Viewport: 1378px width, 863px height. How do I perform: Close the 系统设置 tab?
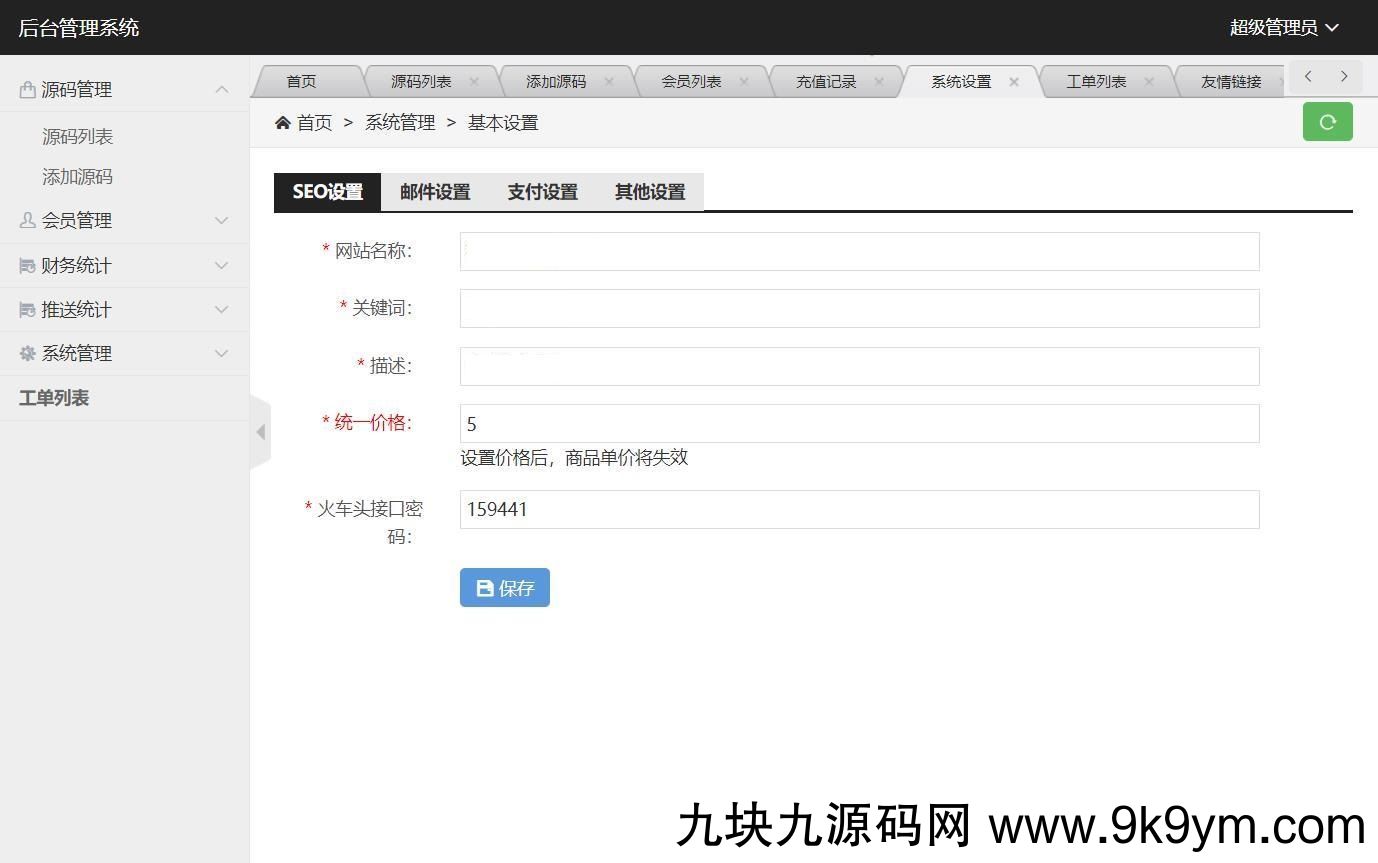(x=1014, y=82)
